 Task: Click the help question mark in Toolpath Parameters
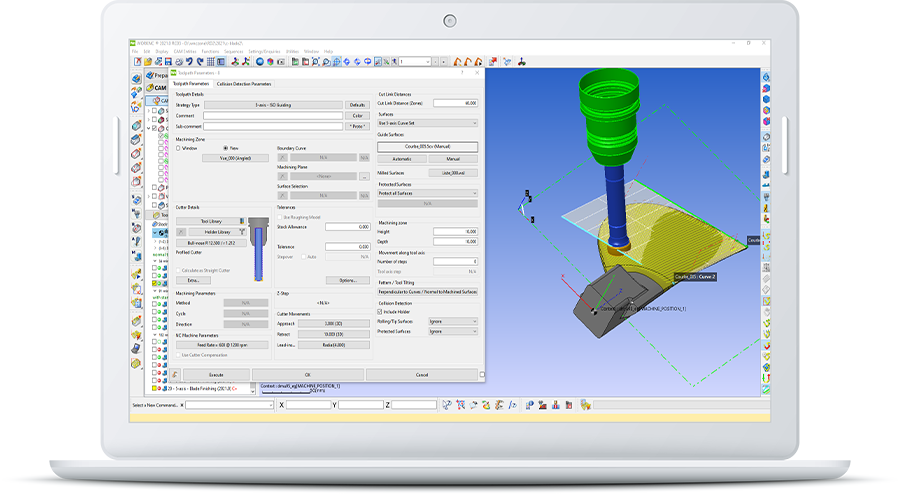462,73
